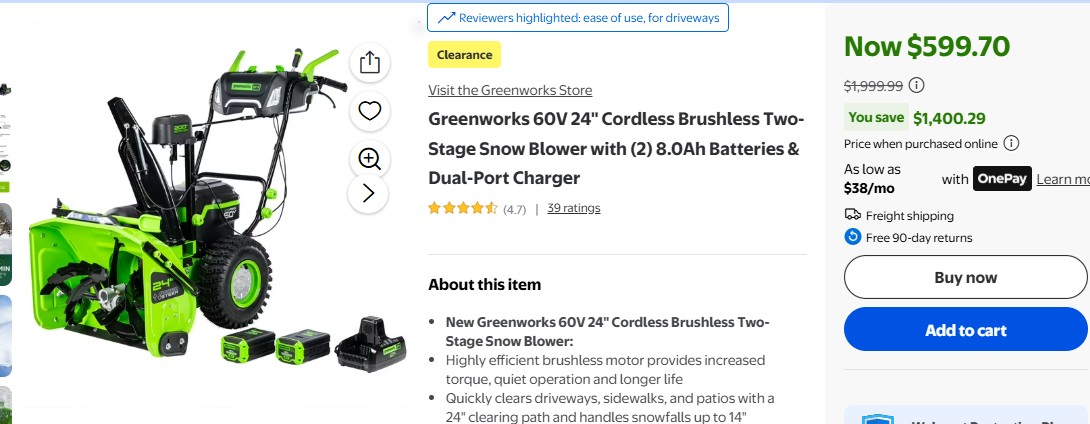The height and width of the screenshot is (424, 1090).
Task: Click the Add to cart button
Action: [965, 330]
